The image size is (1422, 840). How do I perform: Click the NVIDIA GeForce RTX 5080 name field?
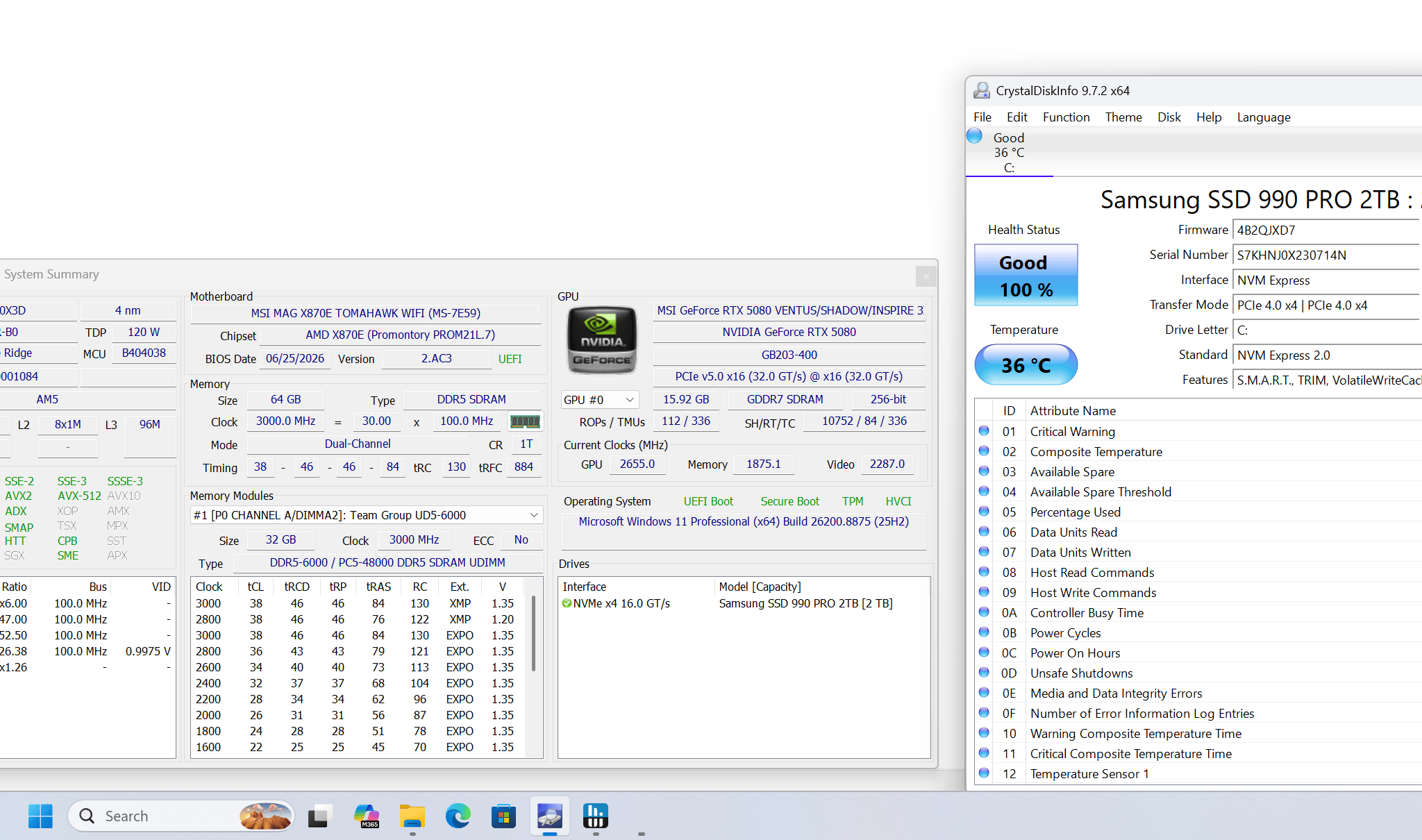point(789,333)
